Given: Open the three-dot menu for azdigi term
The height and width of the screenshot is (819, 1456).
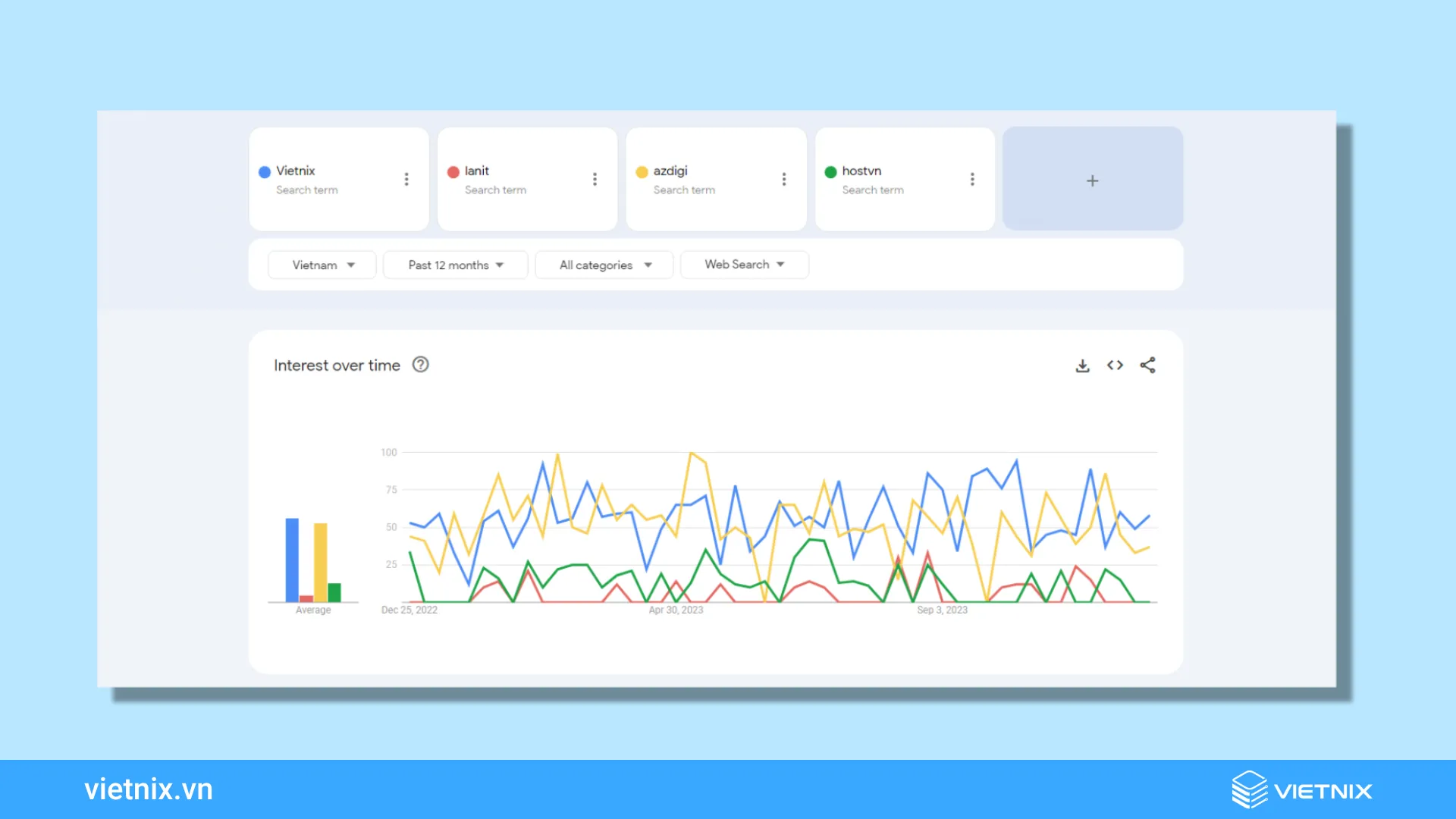Looking at the screenshot, I should [784, 179].
